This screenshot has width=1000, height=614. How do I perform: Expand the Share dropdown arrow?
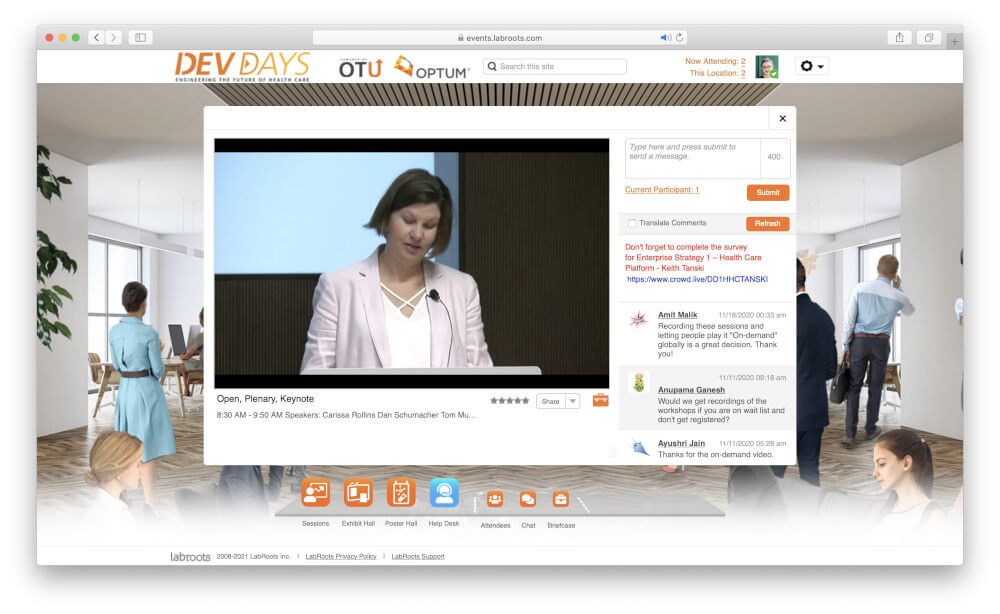(573, 401)
